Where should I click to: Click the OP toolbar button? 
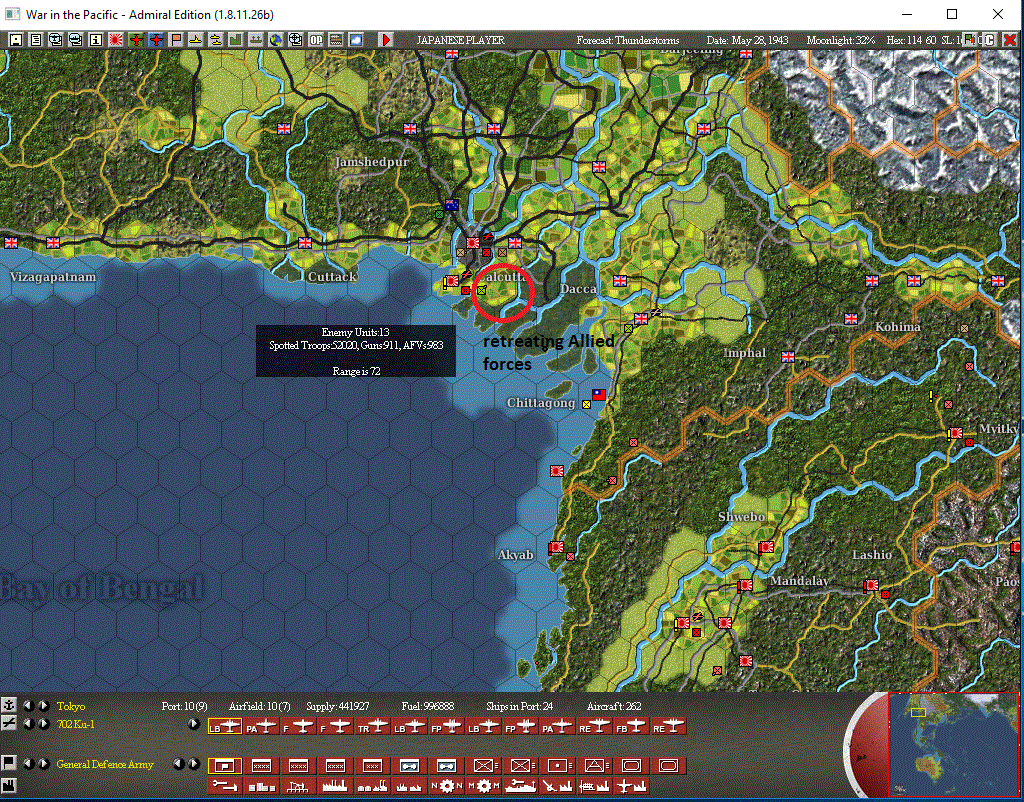(315, 40)
